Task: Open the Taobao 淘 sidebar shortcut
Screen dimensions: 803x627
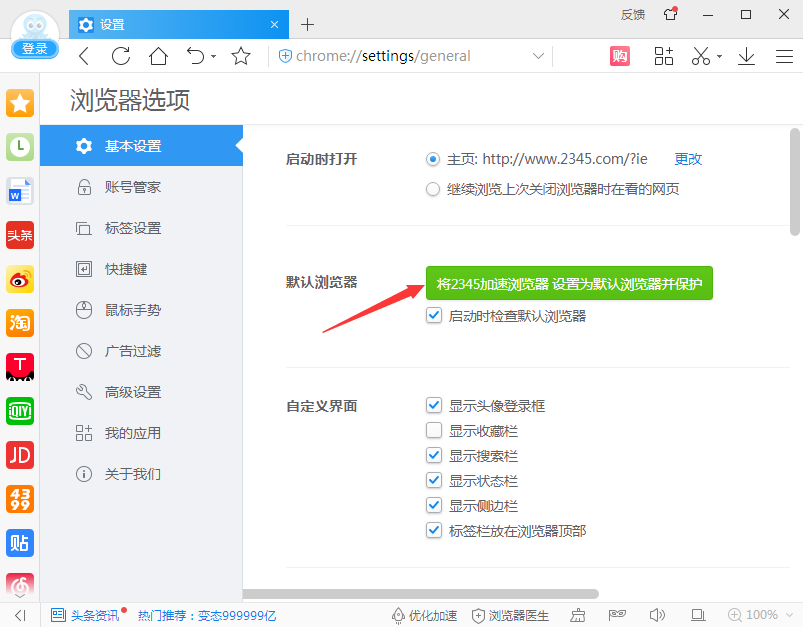Action: [20, 323]
